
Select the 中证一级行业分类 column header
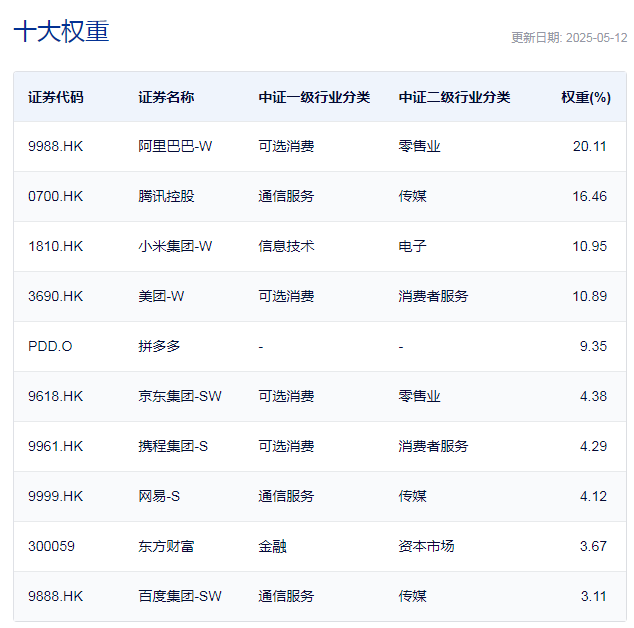point(314,97)
